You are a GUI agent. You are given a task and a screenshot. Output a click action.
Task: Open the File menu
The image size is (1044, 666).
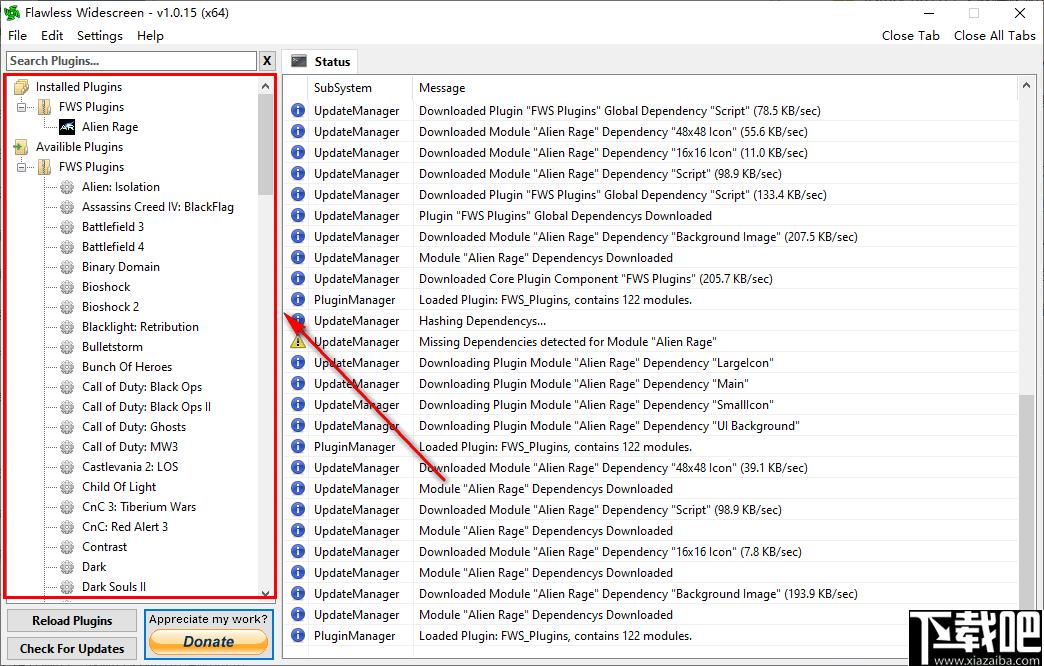tap(17, 36)
